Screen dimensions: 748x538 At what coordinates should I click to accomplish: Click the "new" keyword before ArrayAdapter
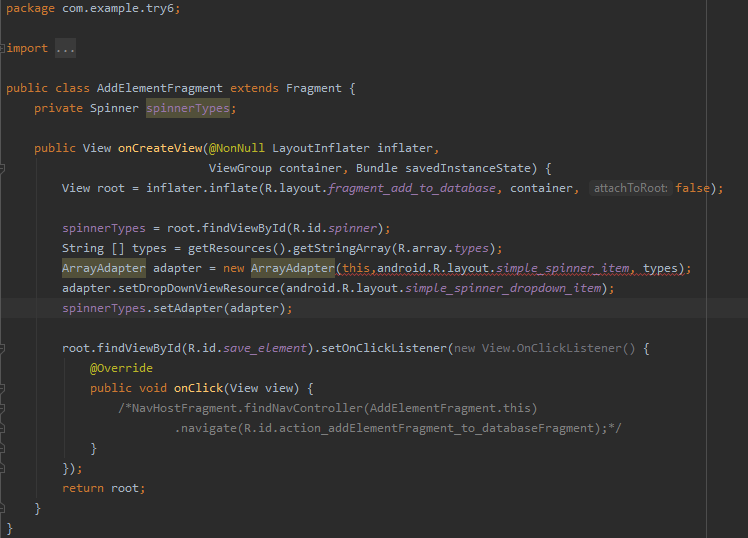(x=234, y=269)
